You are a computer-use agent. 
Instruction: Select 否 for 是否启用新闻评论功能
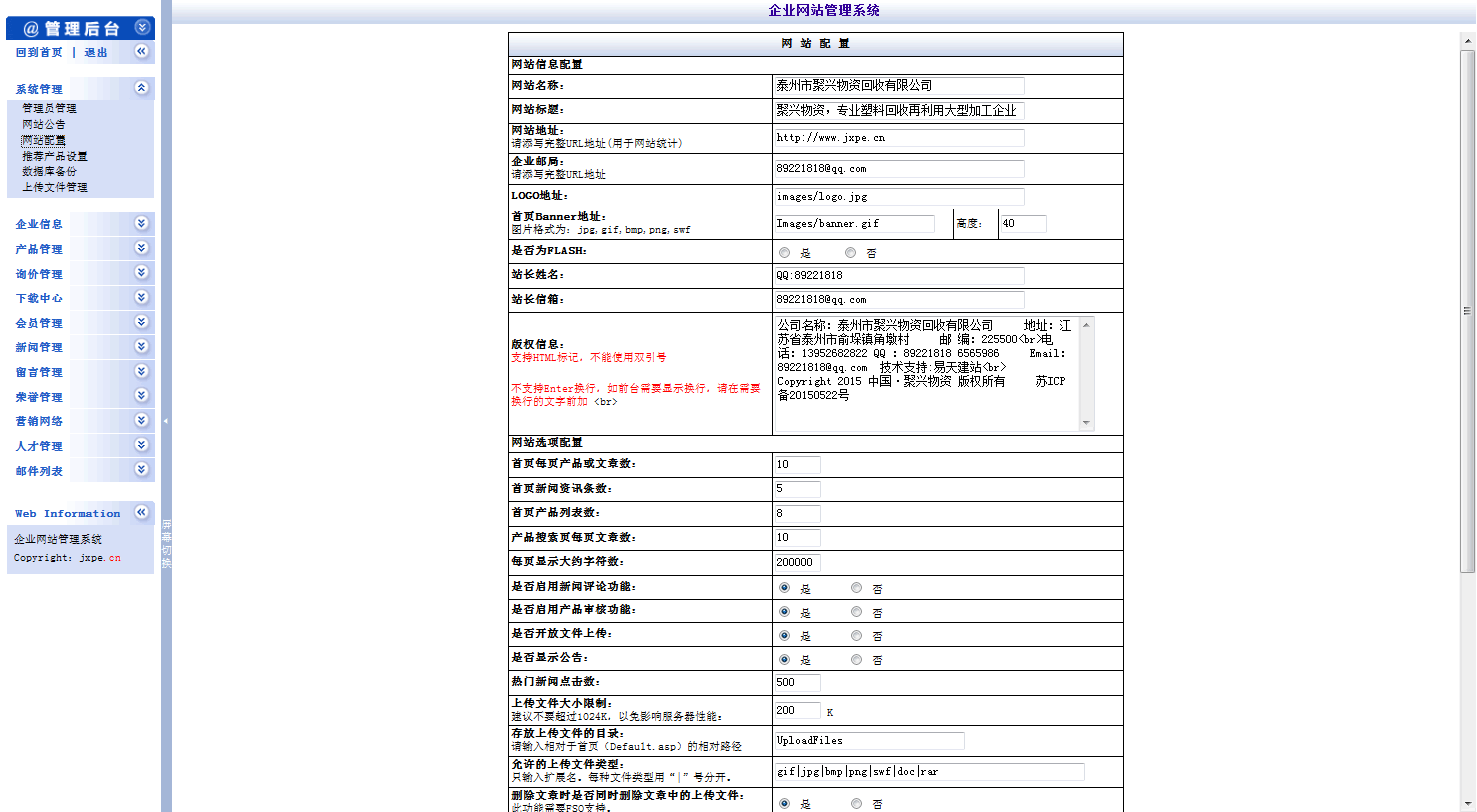[857, 588]
